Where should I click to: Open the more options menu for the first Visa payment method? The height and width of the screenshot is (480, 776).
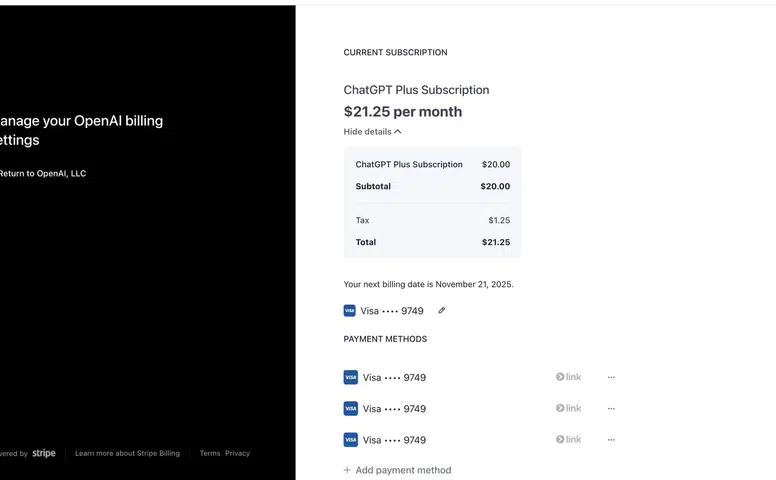611,377
